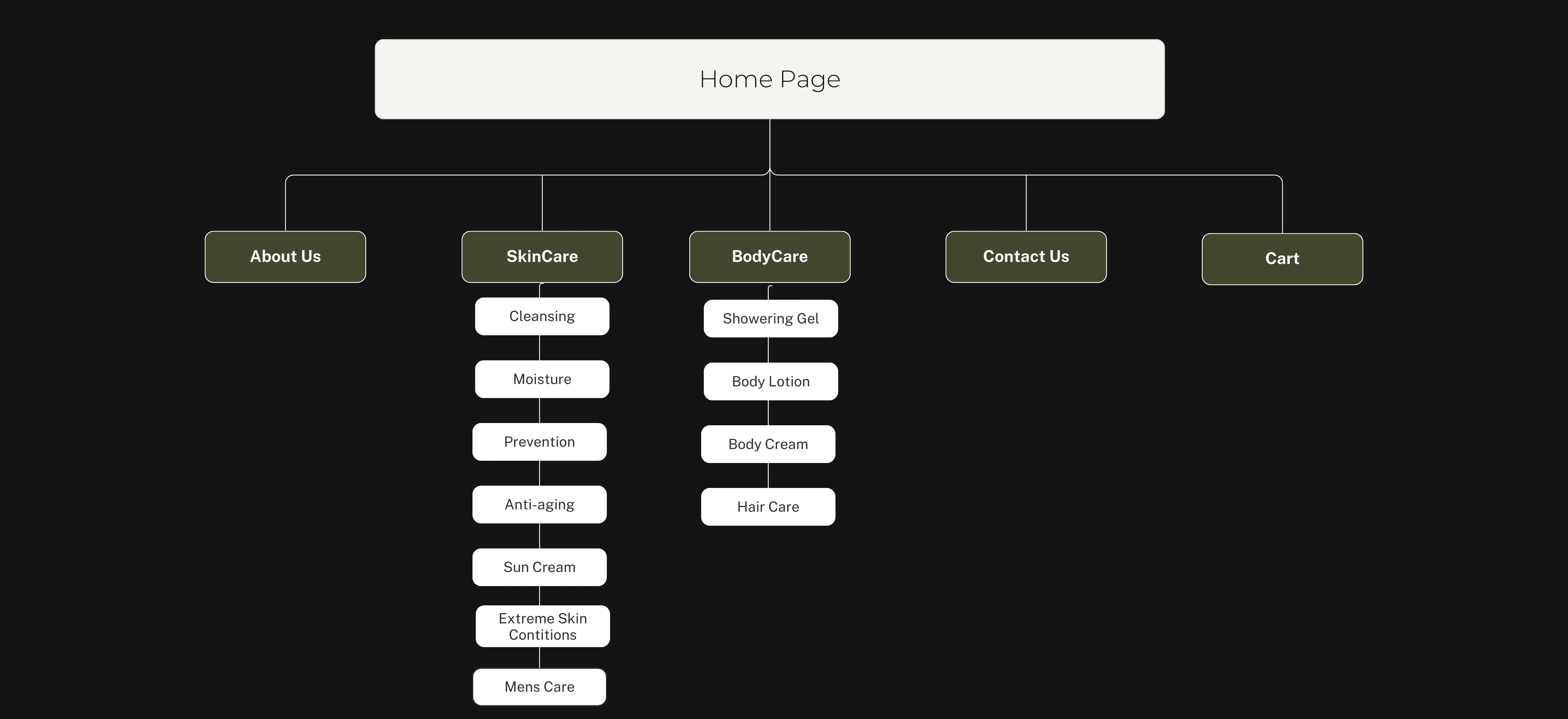Click connector line between Cleansing and Moisture
Viewport: 1568px width, 719px height.
coord(540,348)
